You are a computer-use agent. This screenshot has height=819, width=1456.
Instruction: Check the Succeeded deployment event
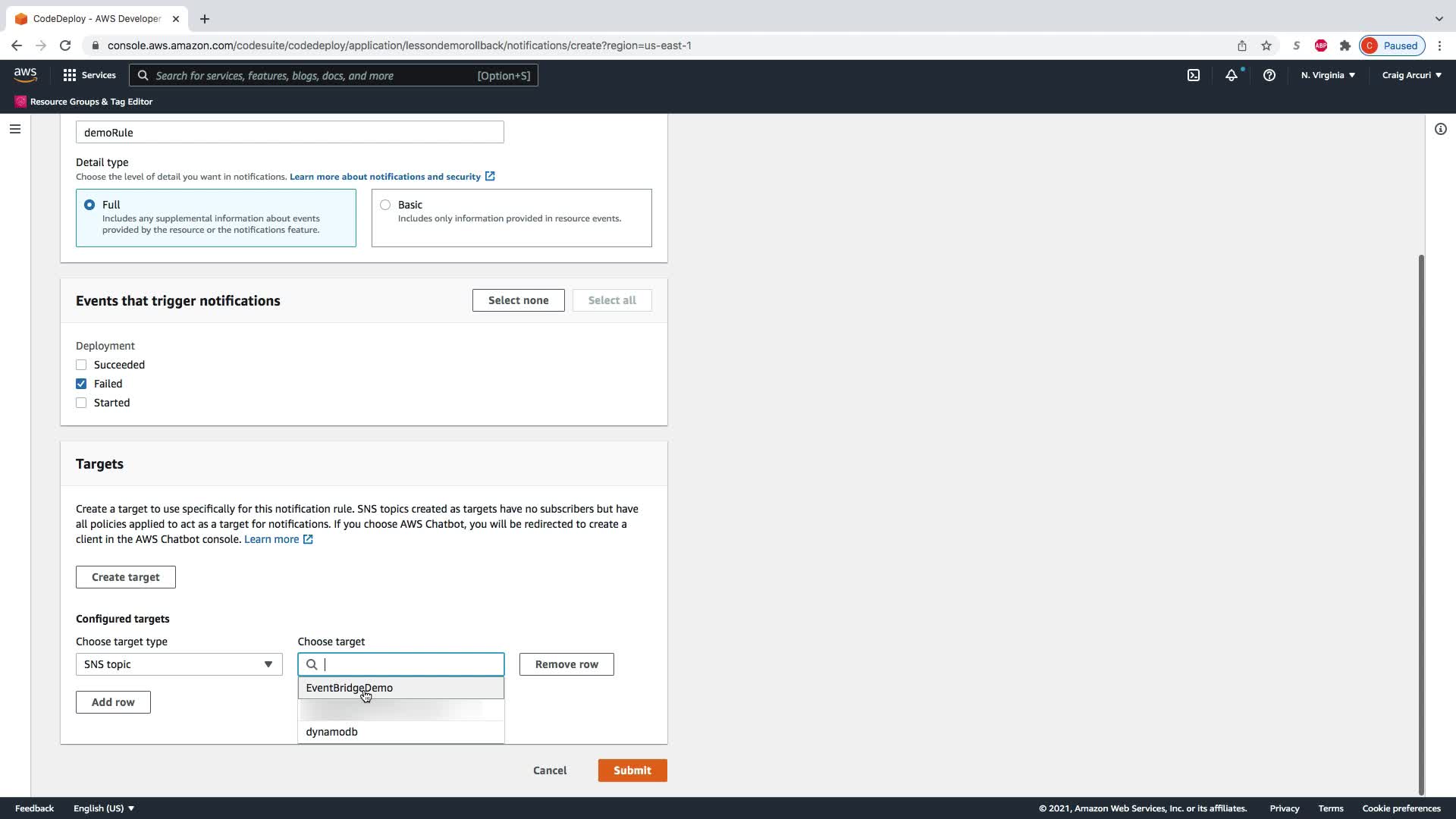tap(81, 365)
